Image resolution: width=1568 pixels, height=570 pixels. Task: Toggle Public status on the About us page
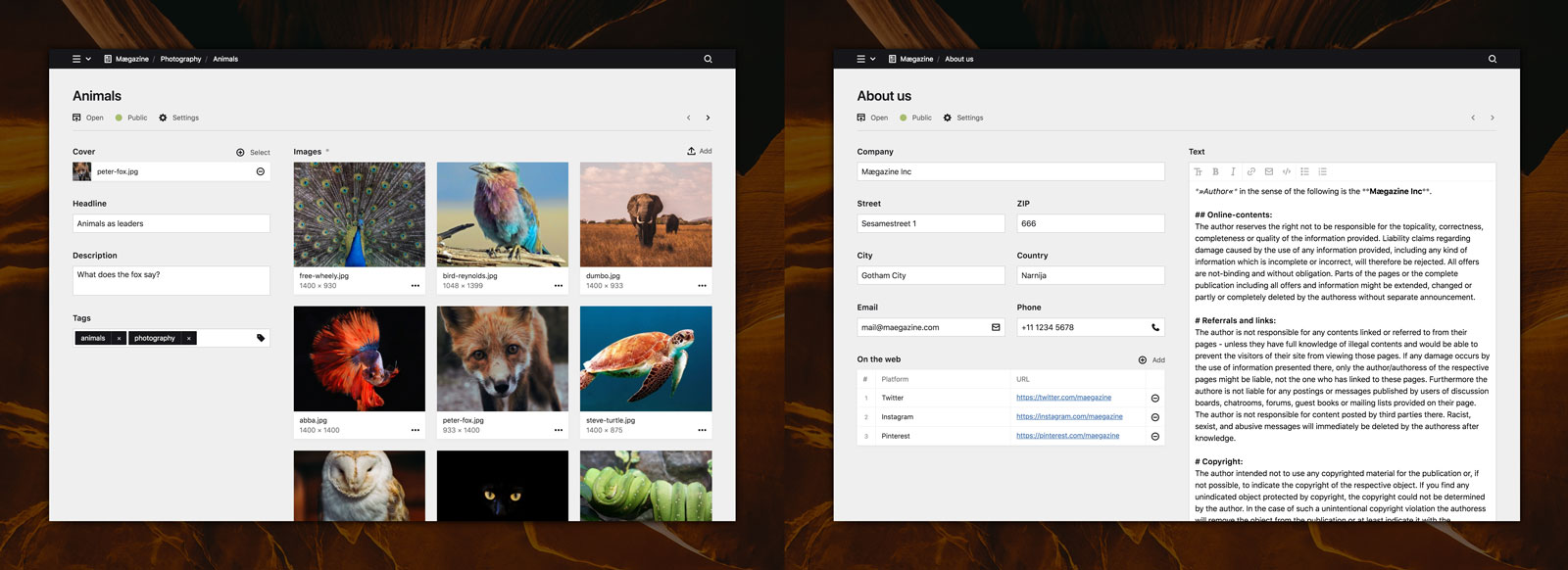click(916, 118)
